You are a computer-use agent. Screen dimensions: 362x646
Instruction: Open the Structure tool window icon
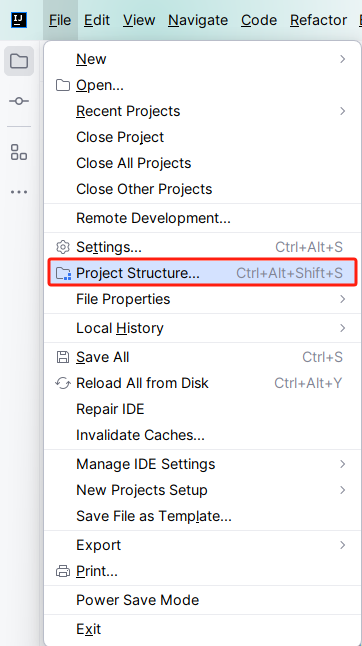click(x=19, y=152)
